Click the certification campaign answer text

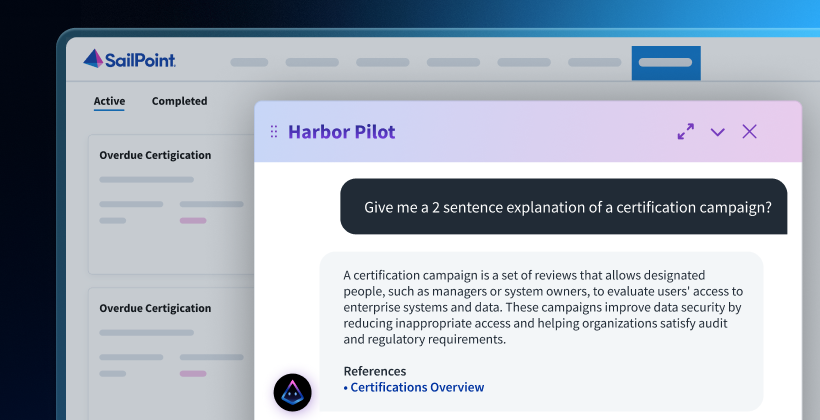pyautogui.click(x=543, y=307)
